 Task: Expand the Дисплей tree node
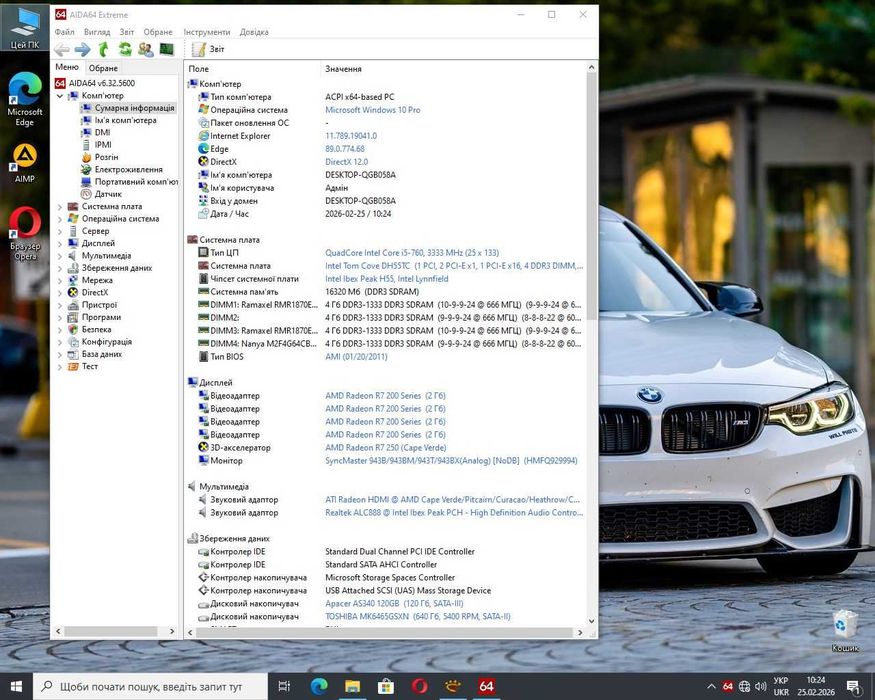[x=60, y=243]
